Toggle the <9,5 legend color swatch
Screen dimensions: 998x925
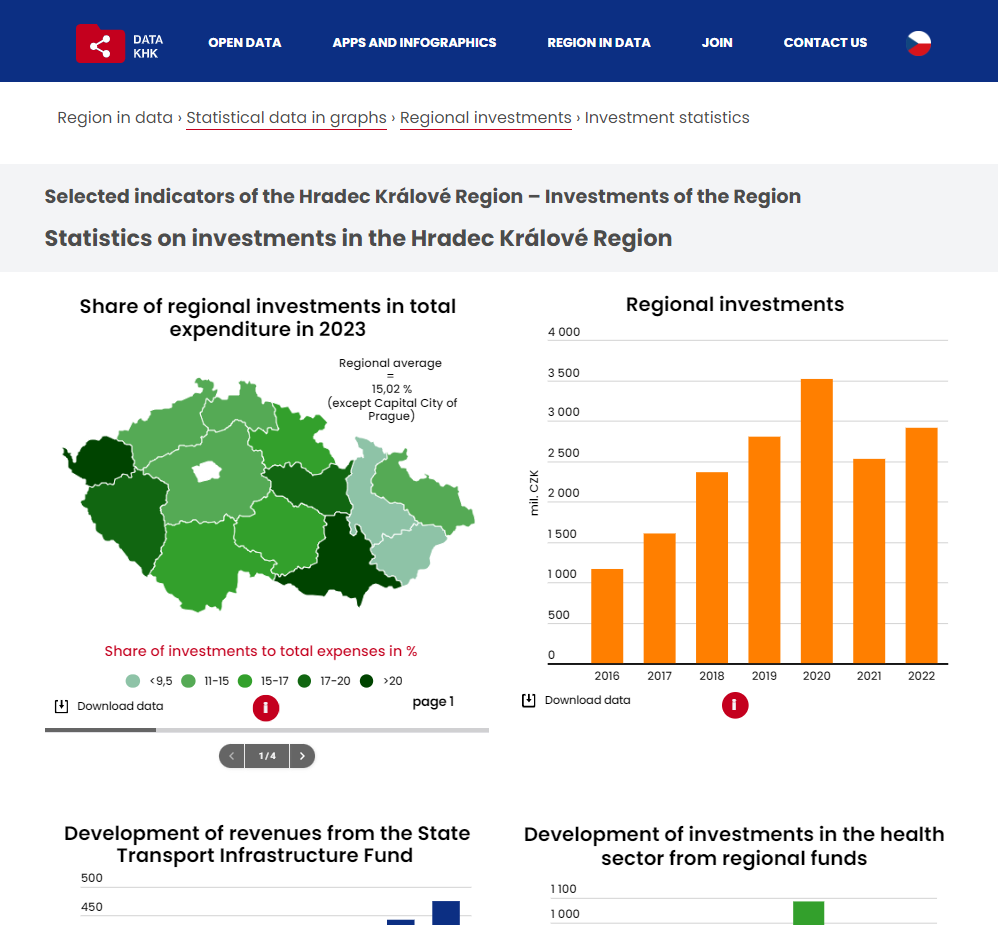(x=132, y=681)
